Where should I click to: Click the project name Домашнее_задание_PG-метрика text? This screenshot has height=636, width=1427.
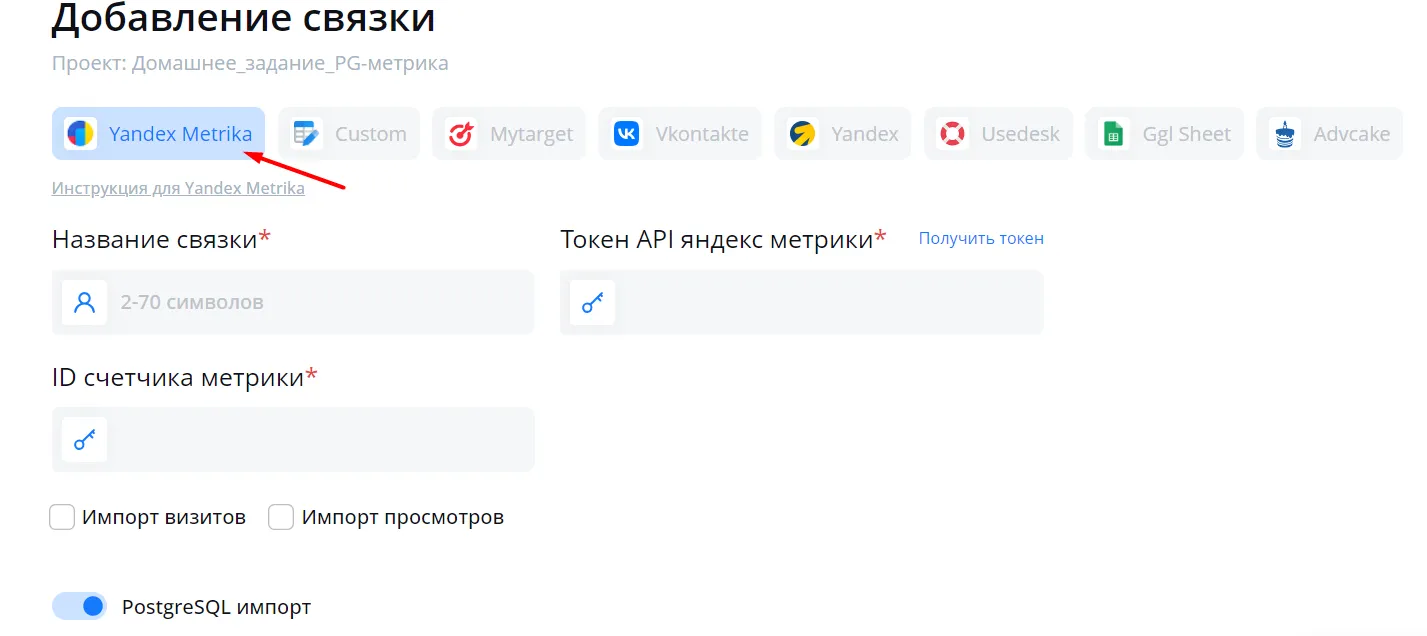pyautogui.click(x=291, y=63)
